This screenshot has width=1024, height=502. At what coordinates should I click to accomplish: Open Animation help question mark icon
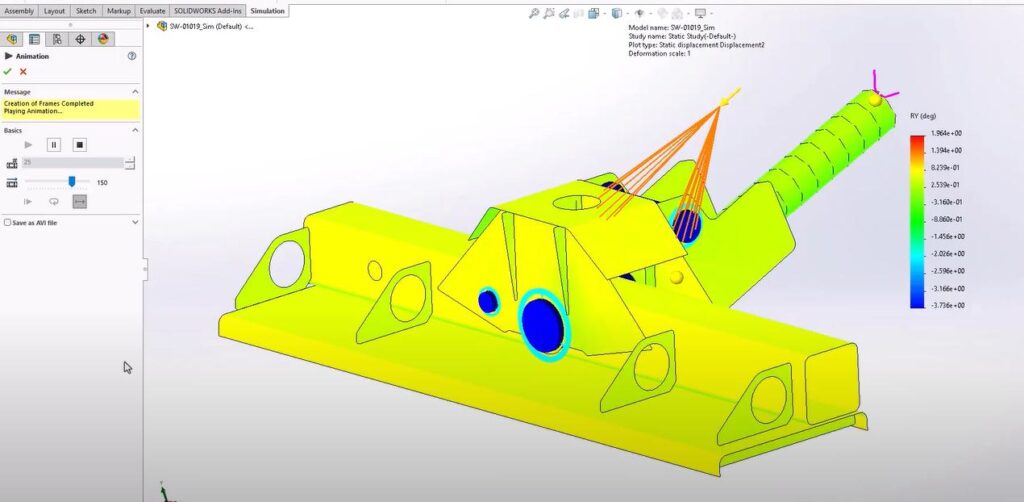tap(132, 57)
